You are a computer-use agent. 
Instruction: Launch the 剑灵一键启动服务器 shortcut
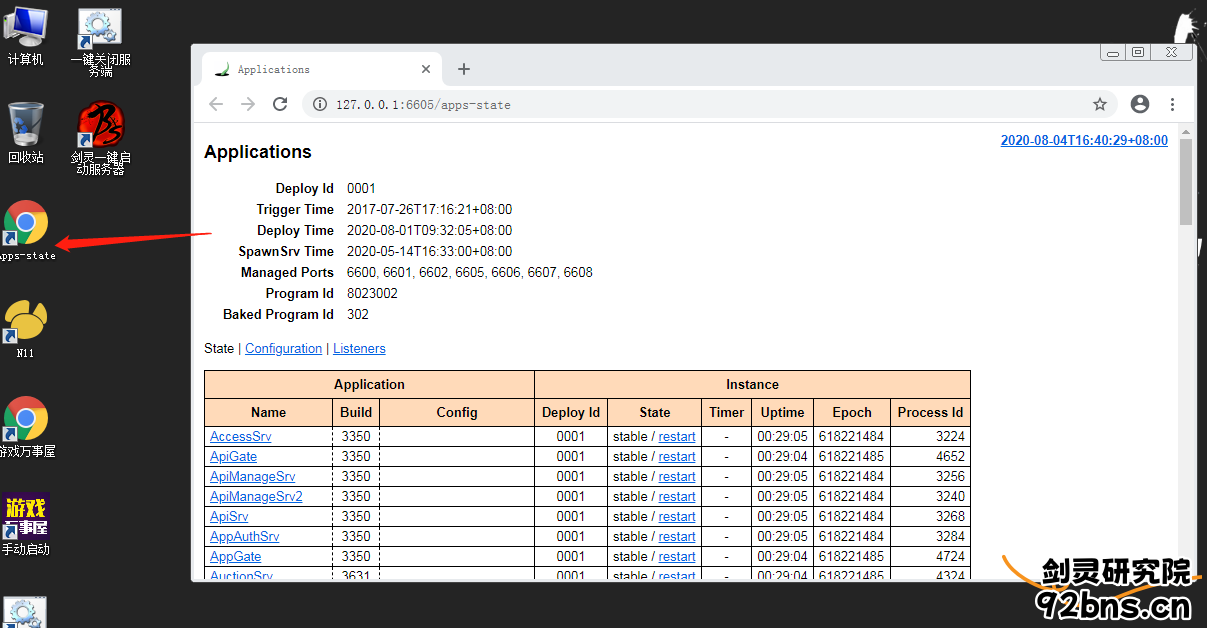[x=100, y=138]
